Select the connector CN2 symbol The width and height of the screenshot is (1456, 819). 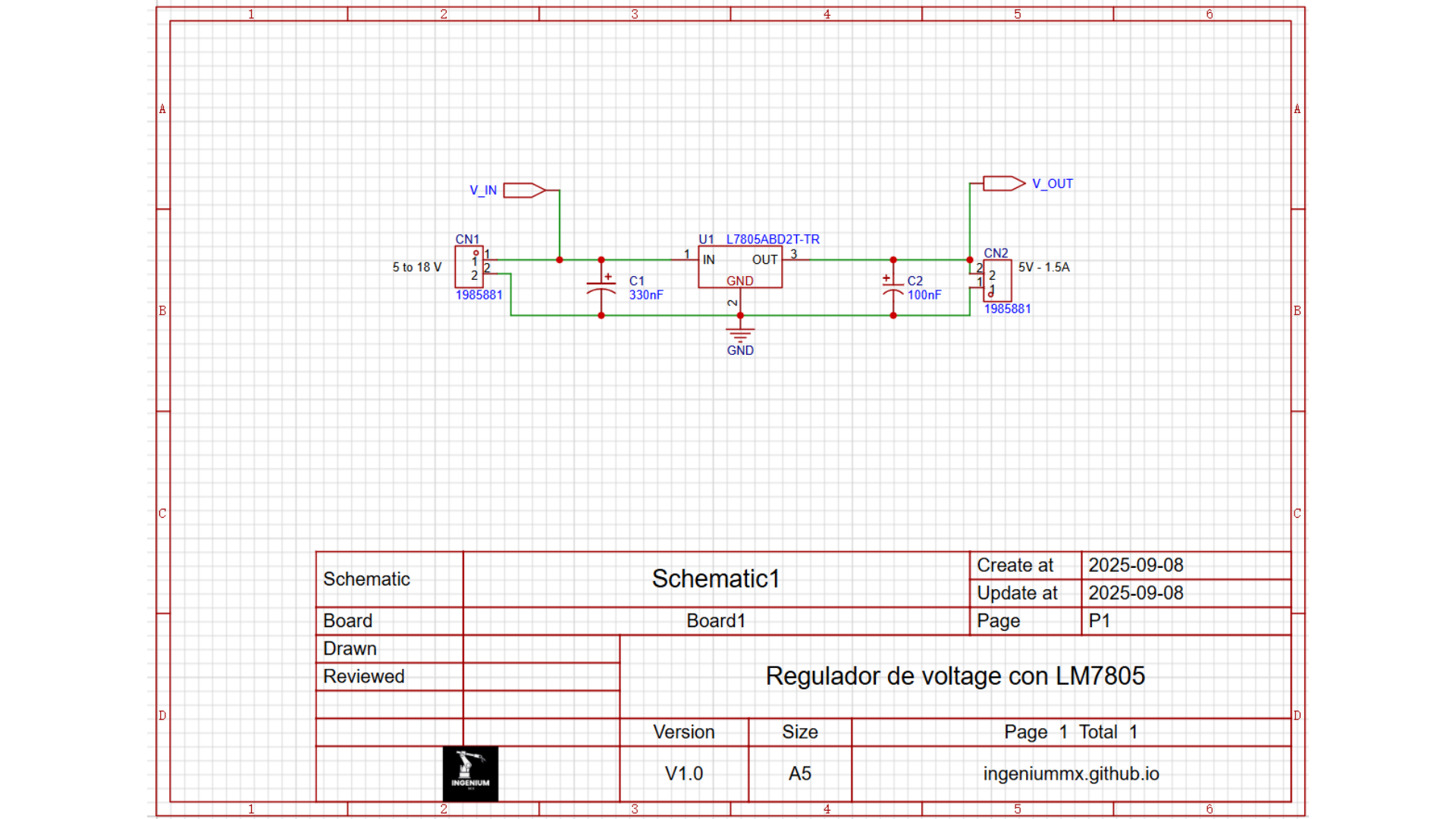point(997,281)
